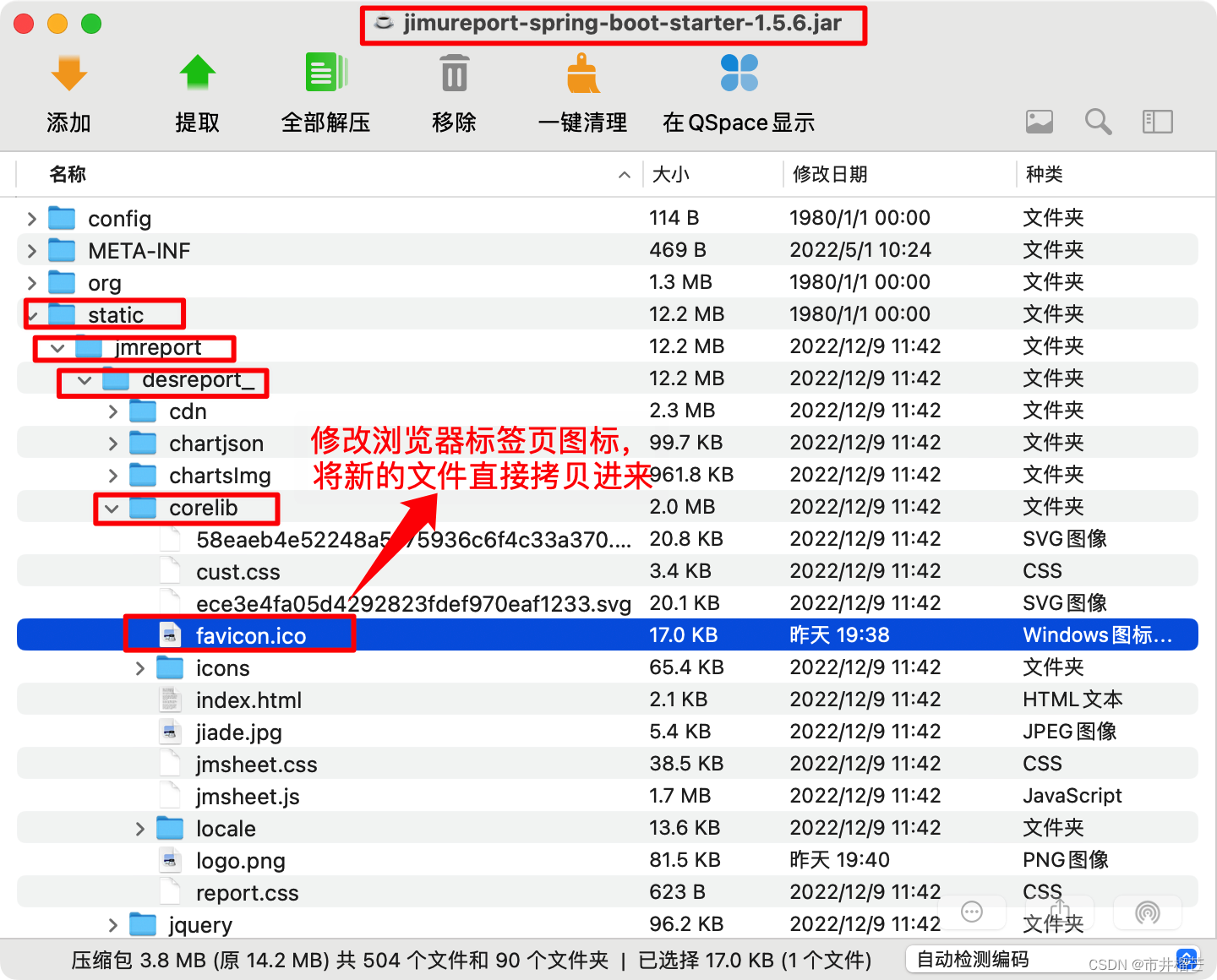Screen dimensions: 1217x980
Task: Click the ellipsis bubble floating button
Action: tap(972, 912)
